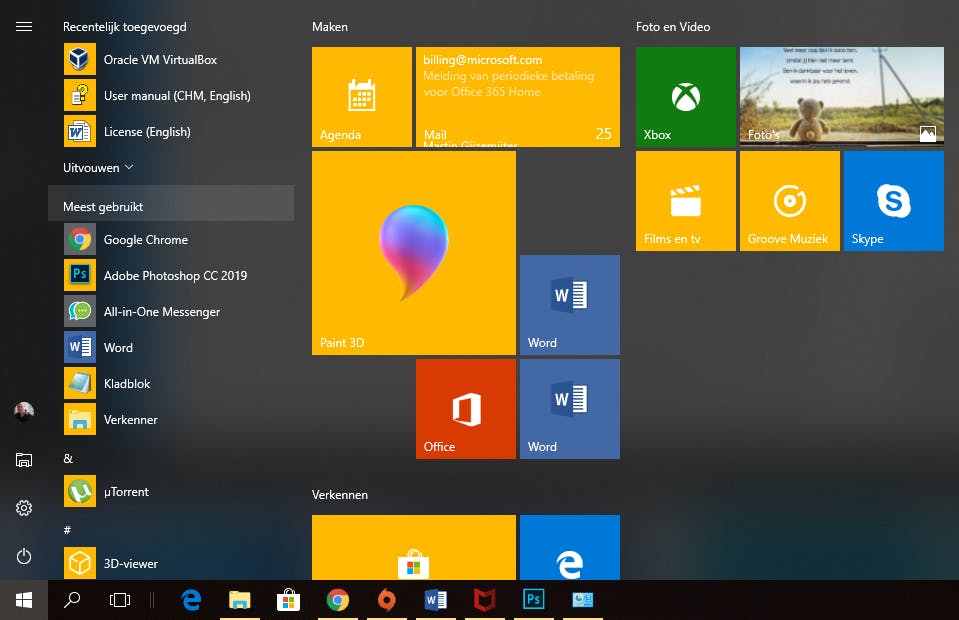Open the Office tile
Screen dimensions: 959x620
pos(466,408)
